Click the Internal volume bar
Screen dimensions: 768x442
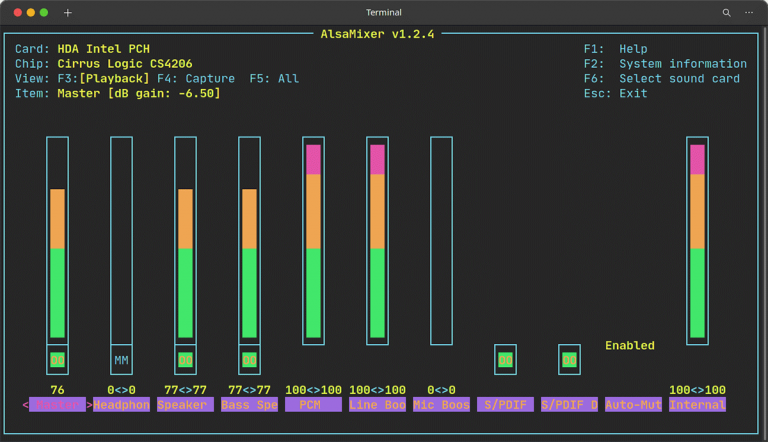697,241
